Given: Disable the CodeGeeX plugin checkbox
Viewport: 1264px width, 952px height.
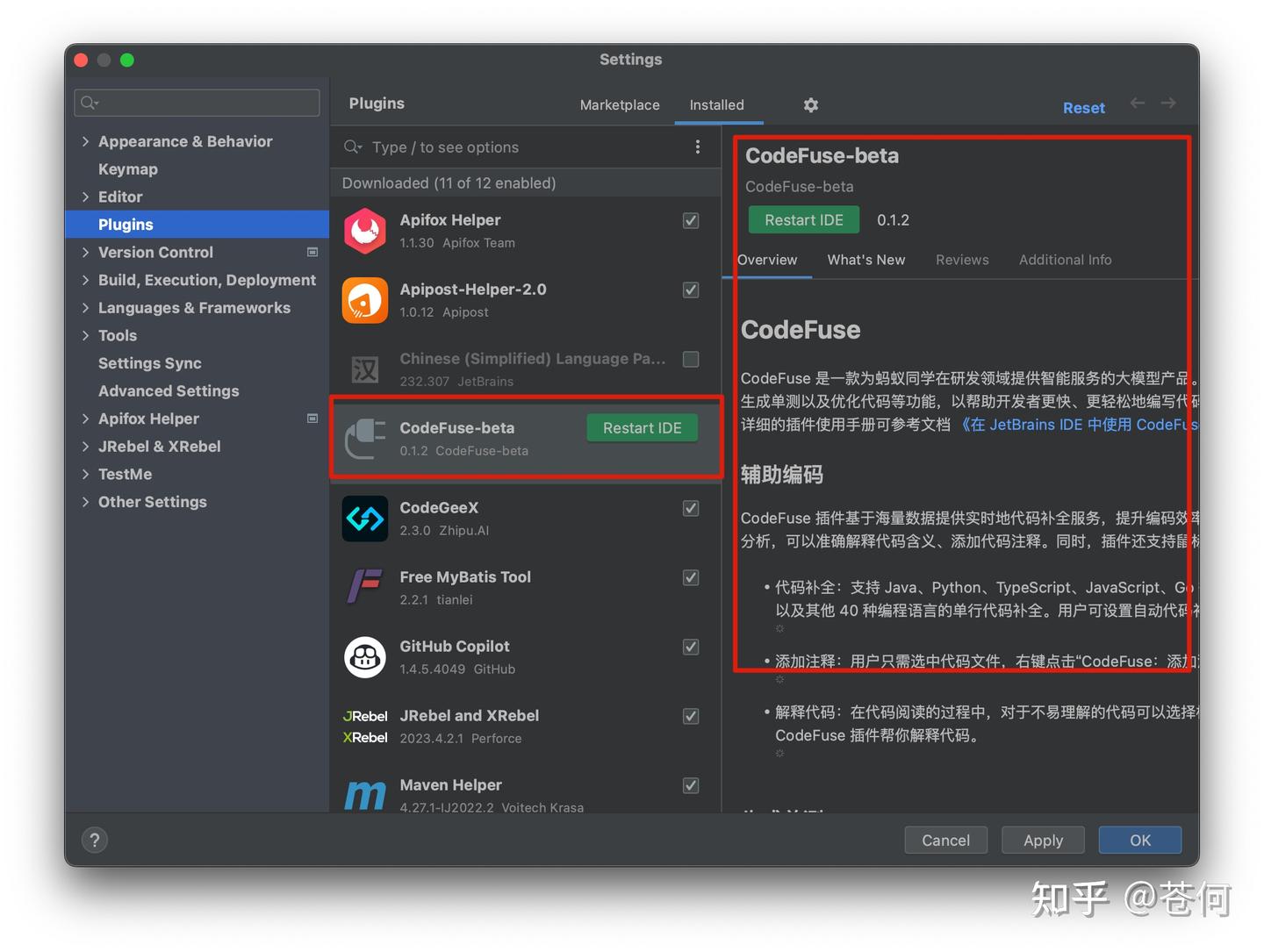Looking at the screenshot, I should point(691,509).
